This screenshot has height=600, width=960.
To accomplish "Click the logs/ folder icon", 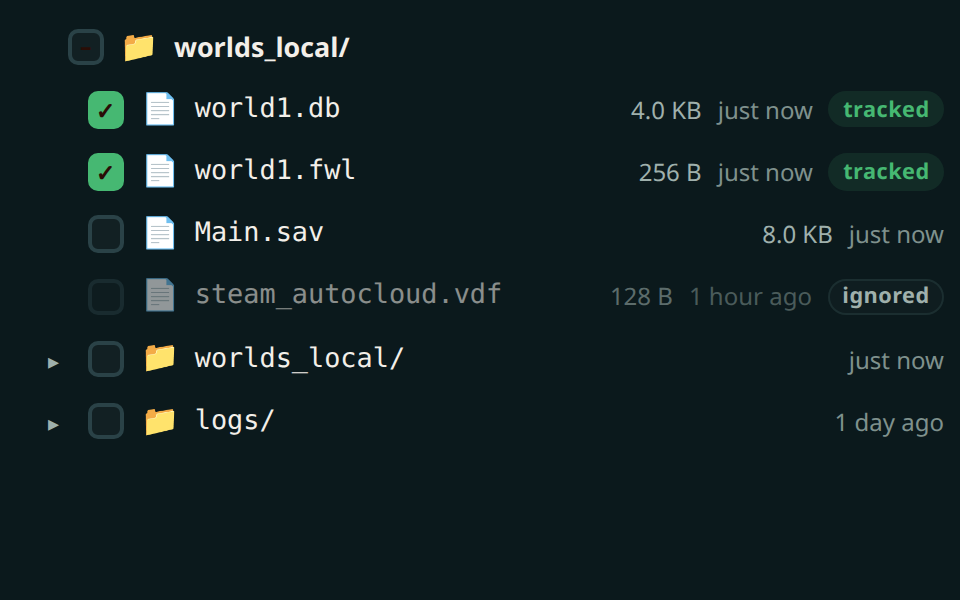I will (160, 421).
